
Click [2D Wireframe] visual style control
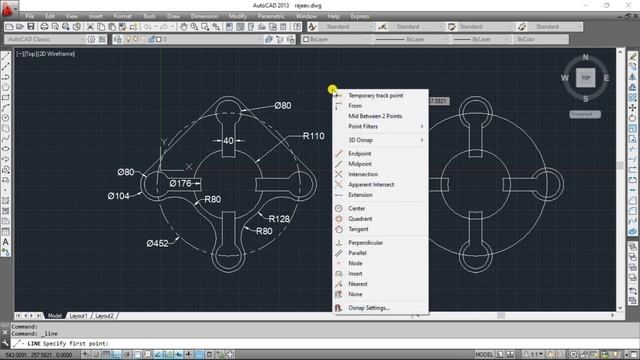(x=57, y=54)
